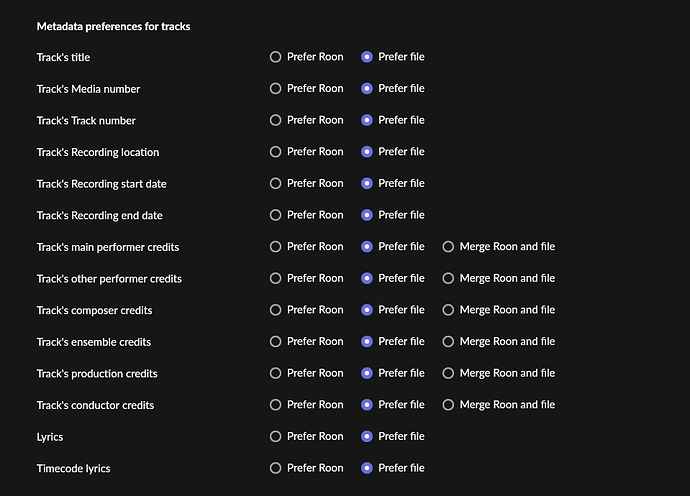Choose Prefer file for Track's Media number
Screen dimensions: 690x496
click(367, 89)
